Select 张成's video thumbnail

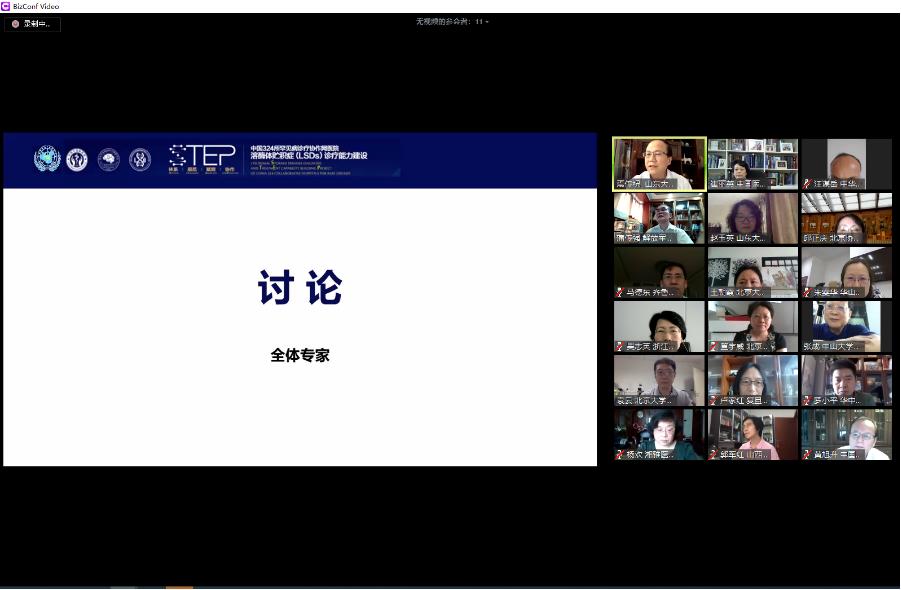pos(846,325)
